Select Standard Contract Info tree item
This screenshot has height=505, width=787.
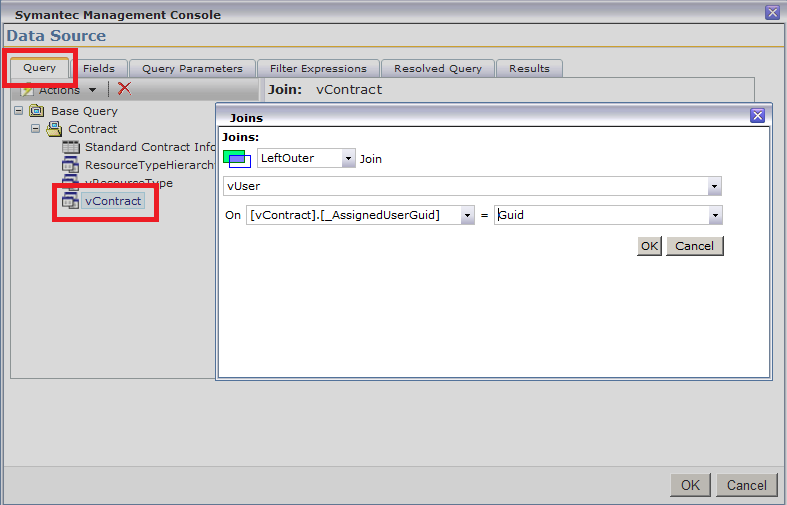click(150, 147)
